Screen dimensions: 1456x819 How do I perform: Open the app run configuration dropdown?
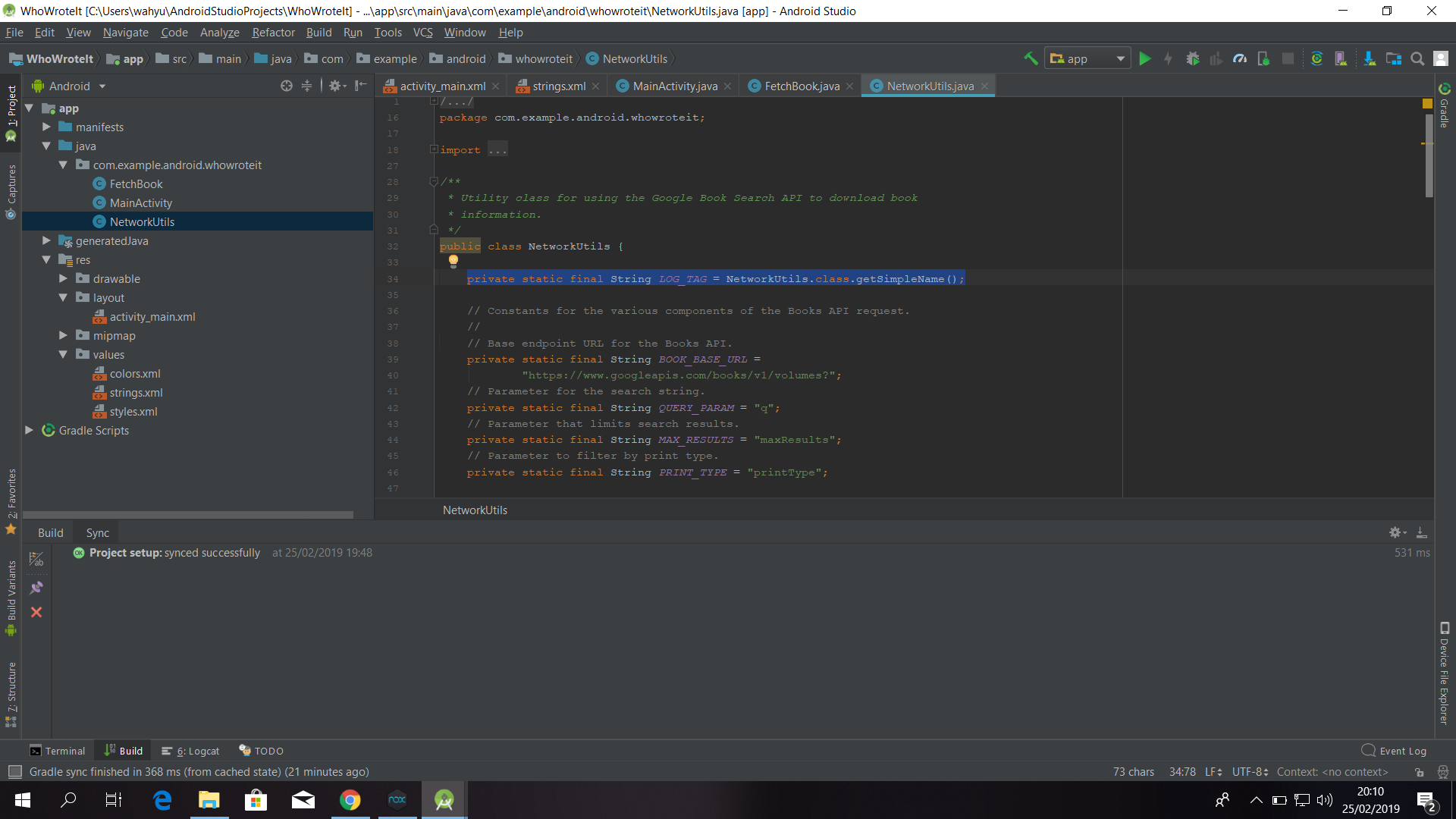tap(1087, 59)
